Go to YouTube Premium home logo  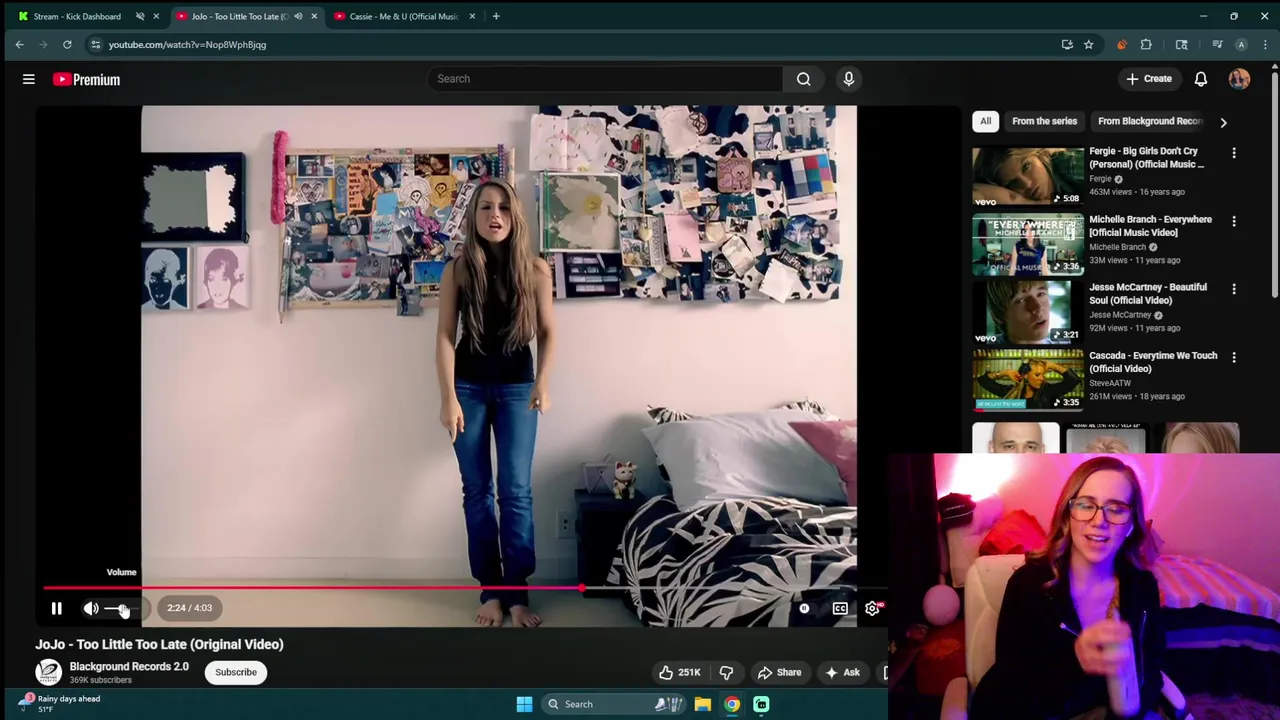[86, 79]
